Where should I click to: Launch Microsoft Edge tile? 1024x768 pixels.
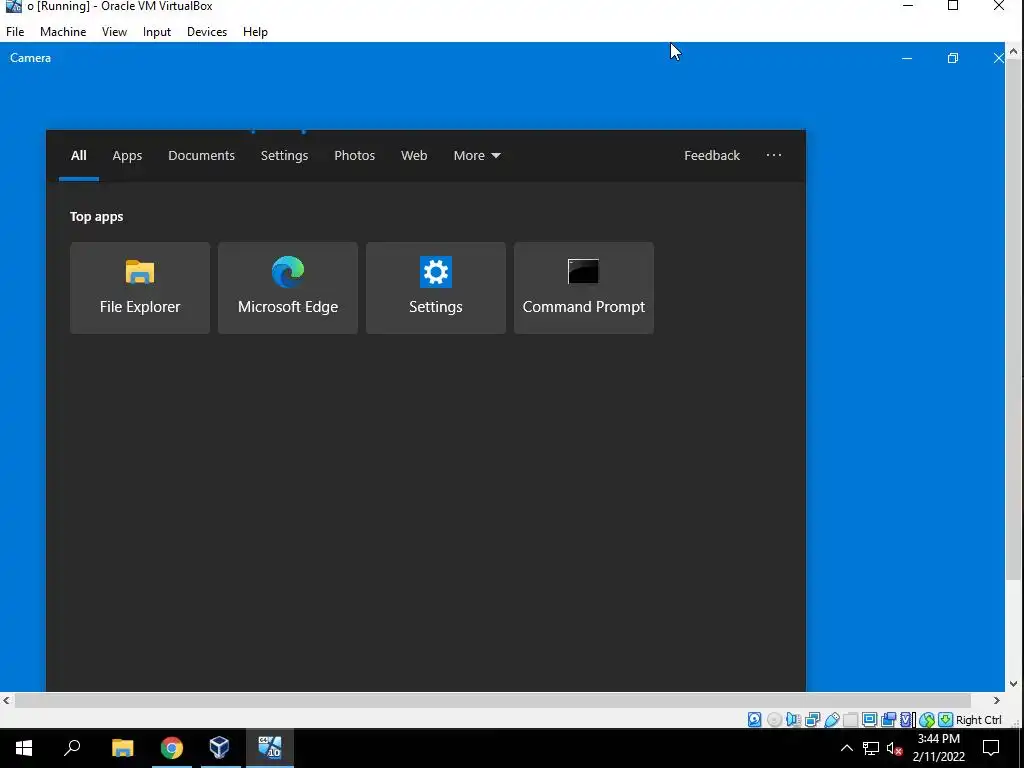tap(288, 288)
